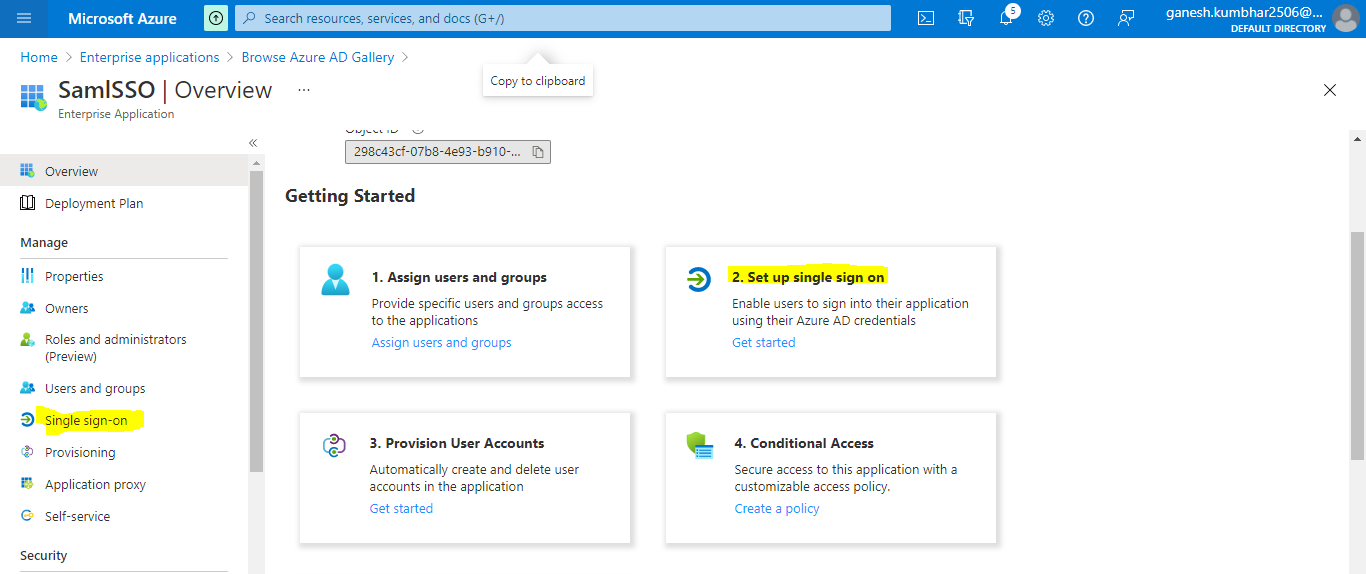Screen dimensions: 1366x574
Task: Open the notifications bell icon
Action: coord(1007,17)
